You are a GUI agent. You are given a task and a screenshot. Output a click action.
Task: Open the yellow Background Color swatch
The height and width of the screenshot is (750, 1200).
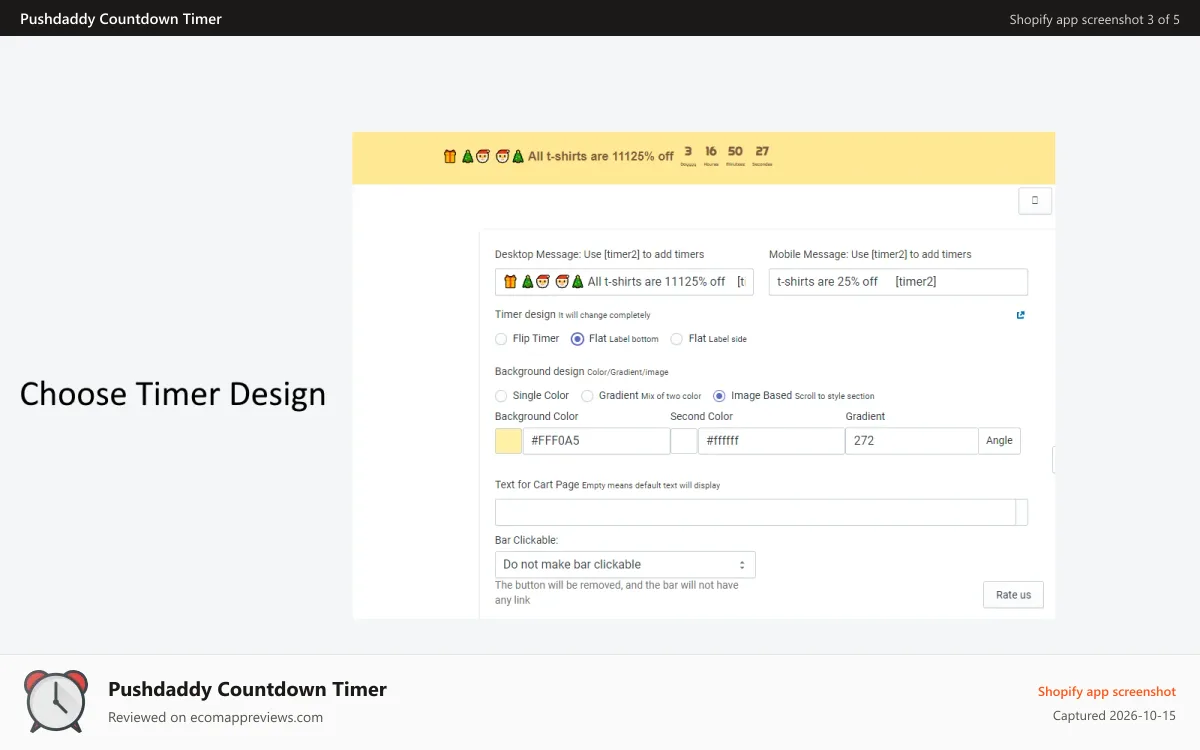point(508,441)
